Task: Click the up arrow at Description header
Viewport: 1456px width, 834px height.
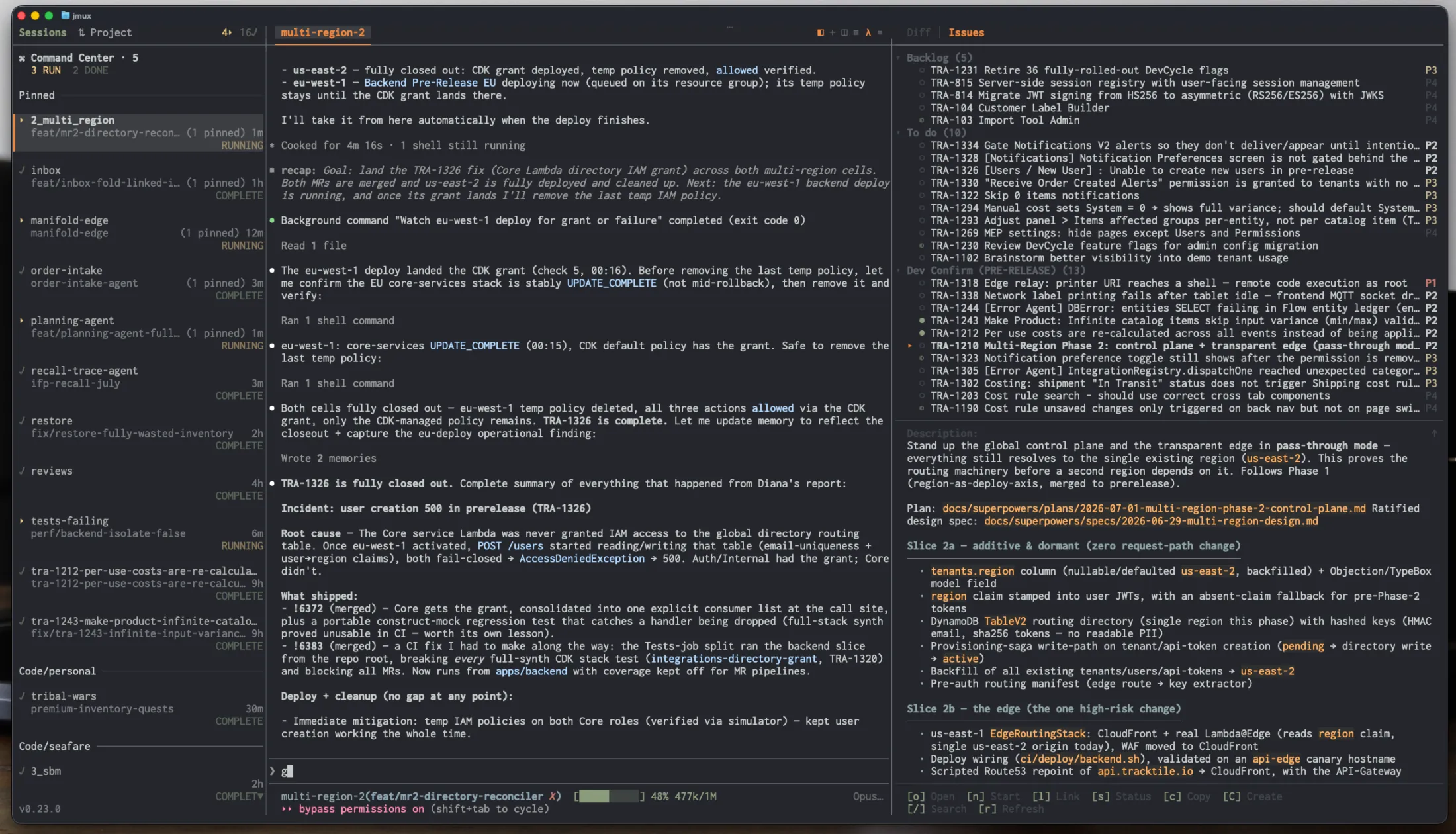Action: coord(1434,434)
